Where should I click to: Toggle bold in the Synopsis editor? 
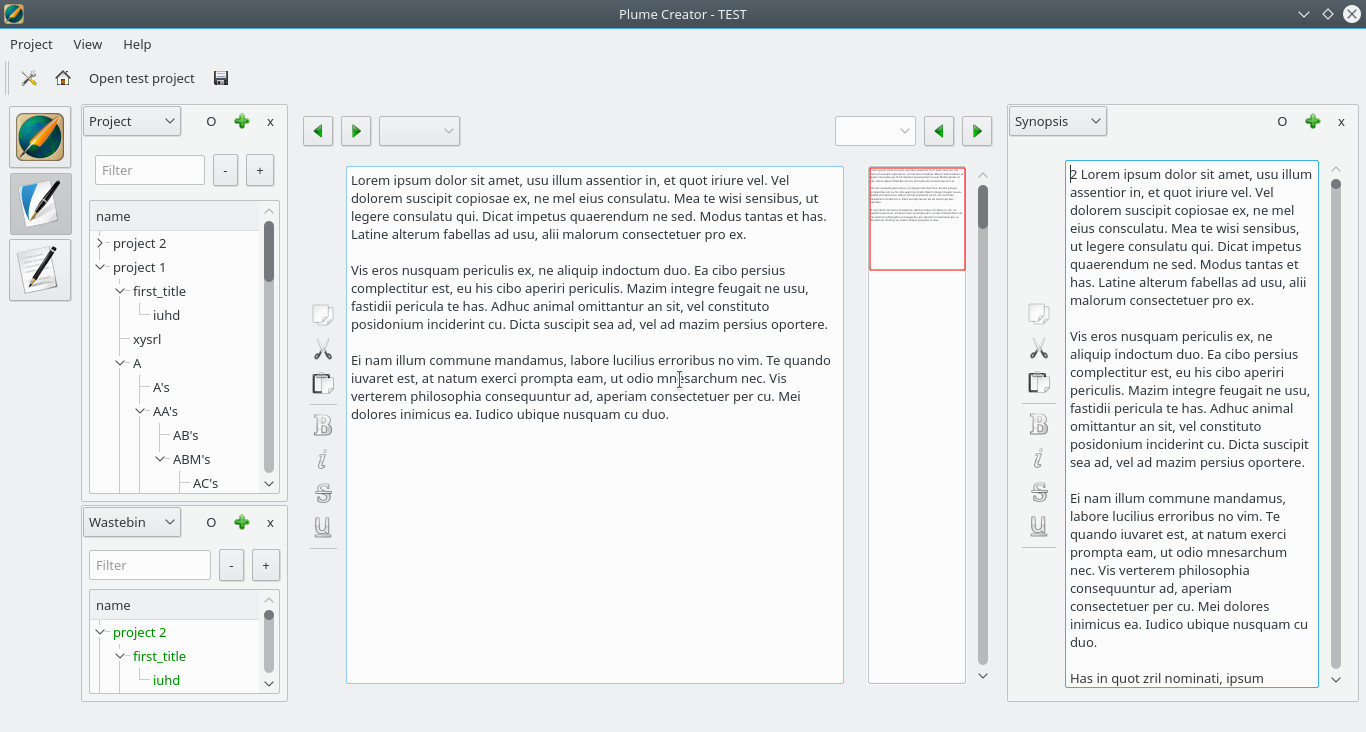coord(1039,424)
